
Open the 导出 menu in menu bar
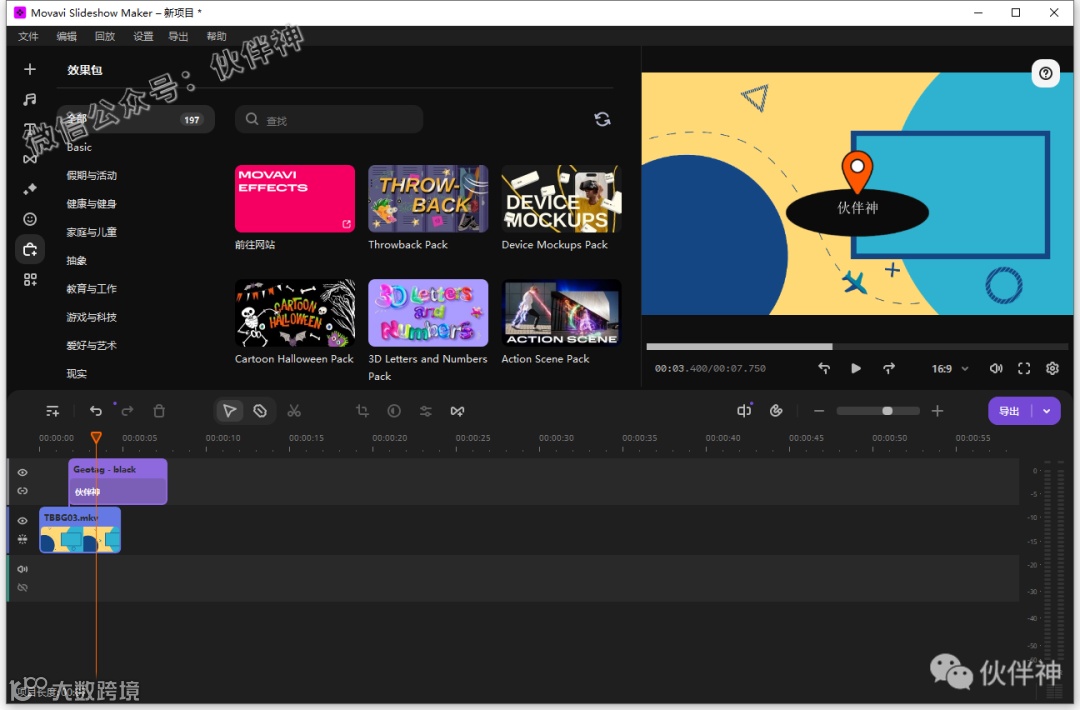[178, 36]
